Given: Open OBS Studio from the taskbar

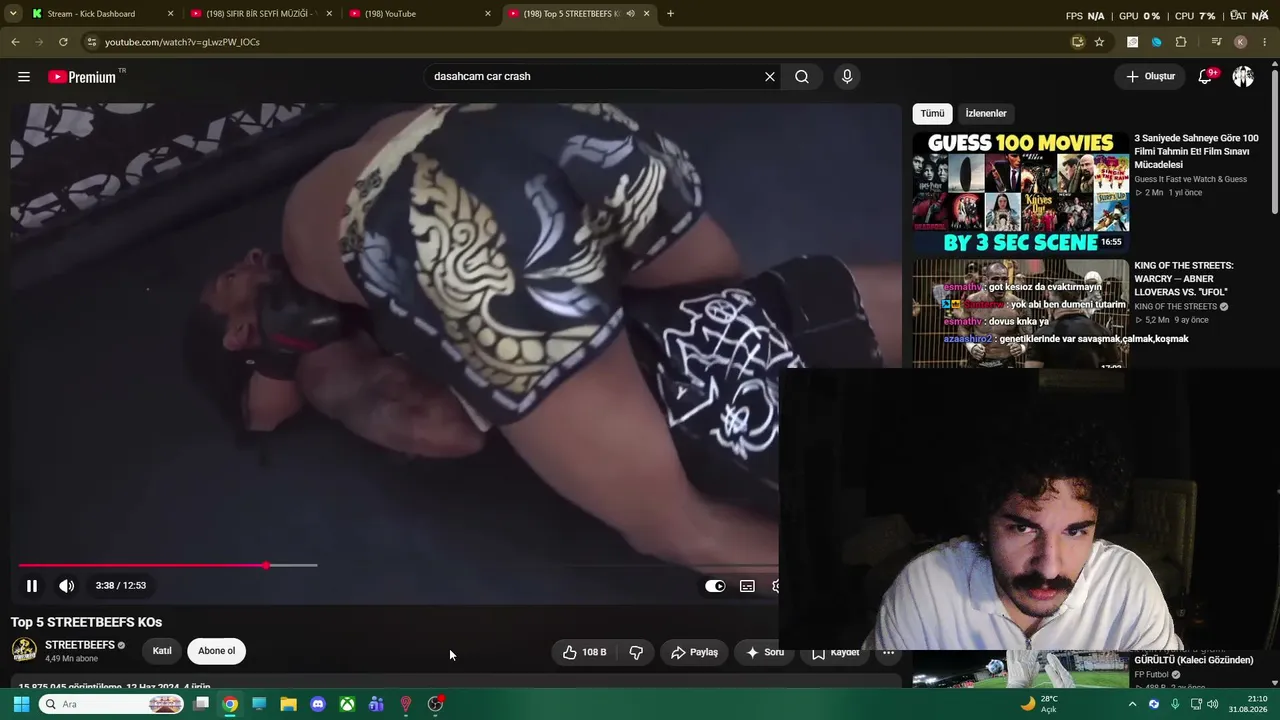Looking at the screenshot, I should click(x=435, y=704).
